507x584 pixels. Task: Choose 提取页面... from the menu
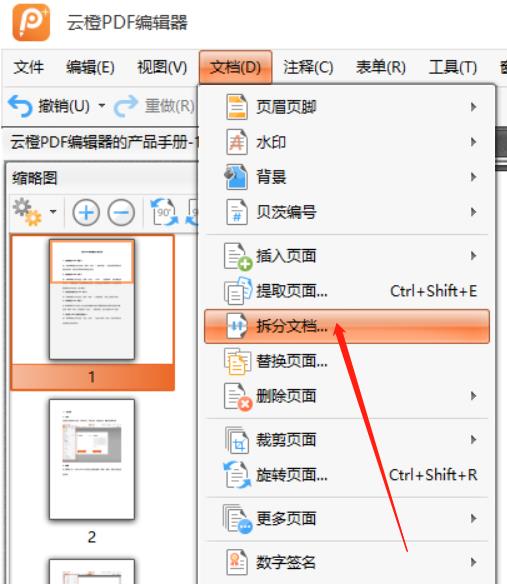(x=347, y=291)
